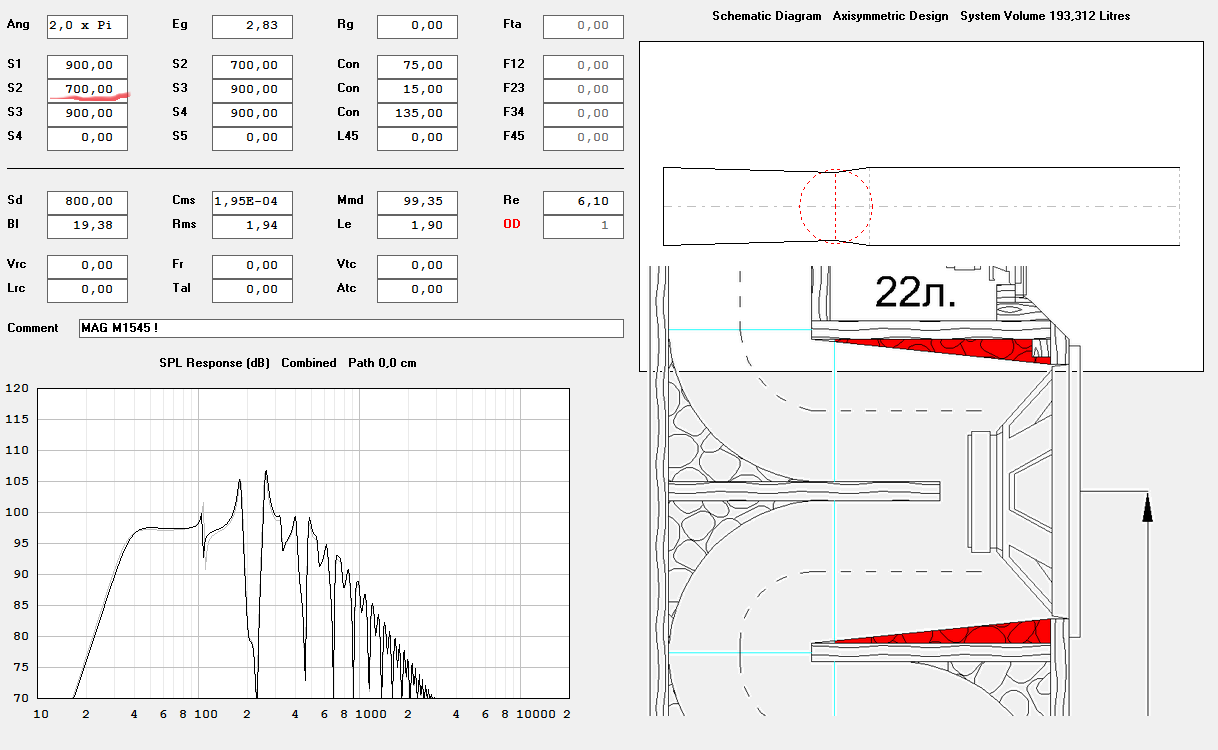The height and width of the screenshot is (750, 1218).
Task: Click the 10000 label on the frequency axis
Action: (534, 714)
